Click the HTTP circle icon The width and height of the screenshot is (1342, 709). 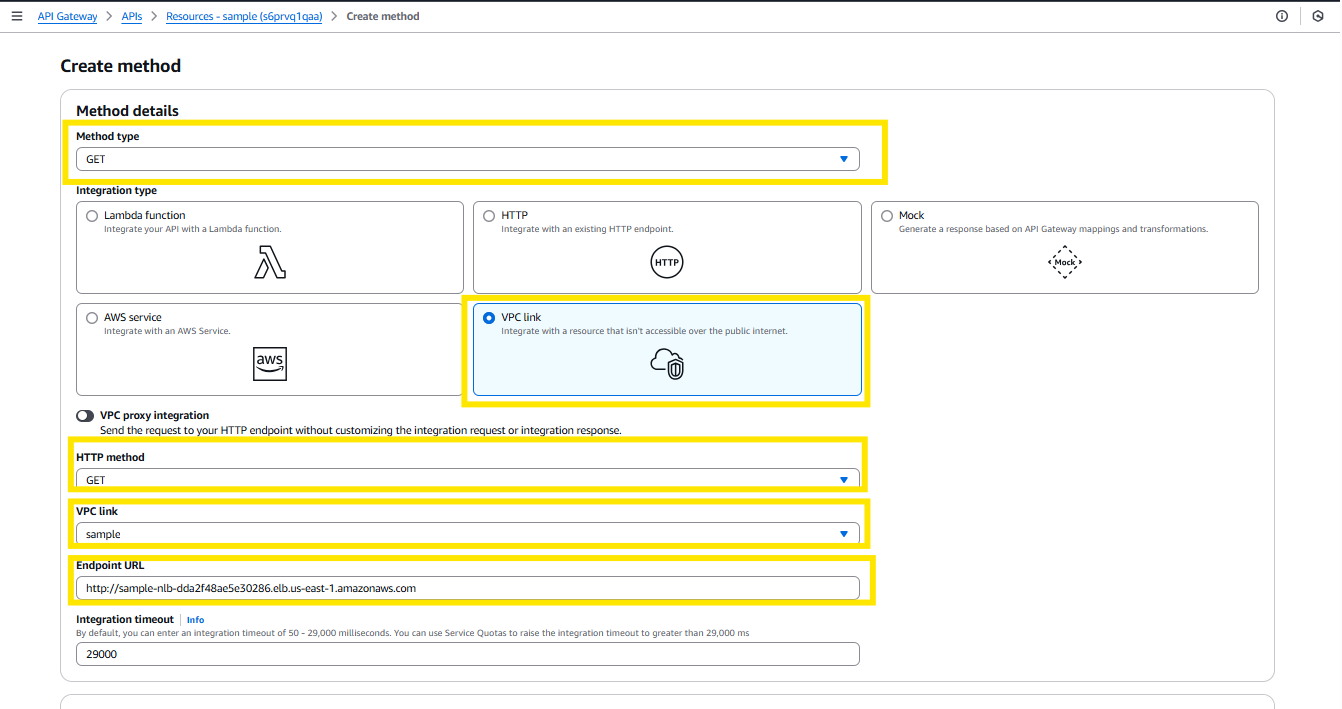point(667,262)
